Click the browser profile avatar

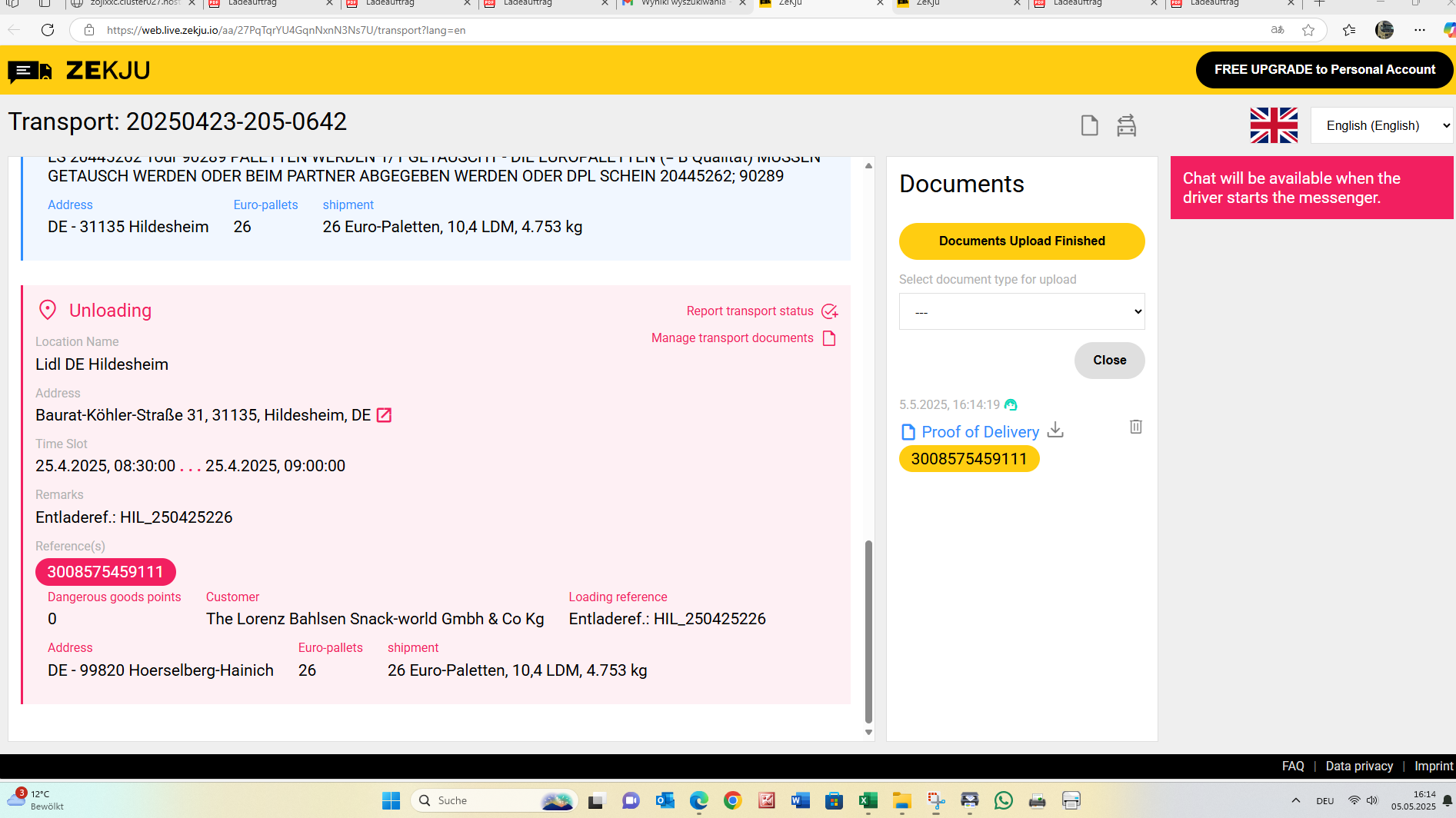[x=1384, y=30]
